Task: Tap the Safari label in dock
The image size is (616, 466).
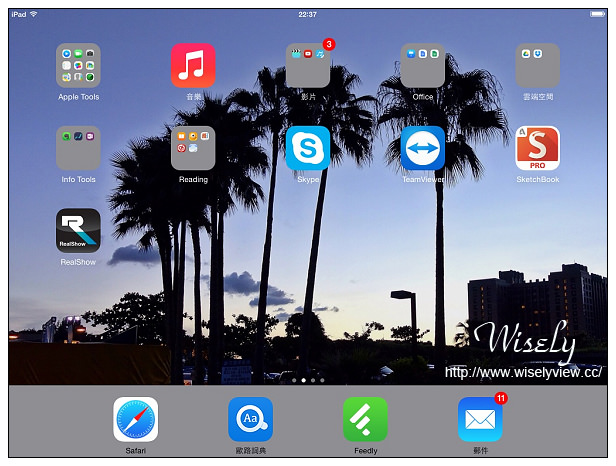Action: tap(136, 451)
